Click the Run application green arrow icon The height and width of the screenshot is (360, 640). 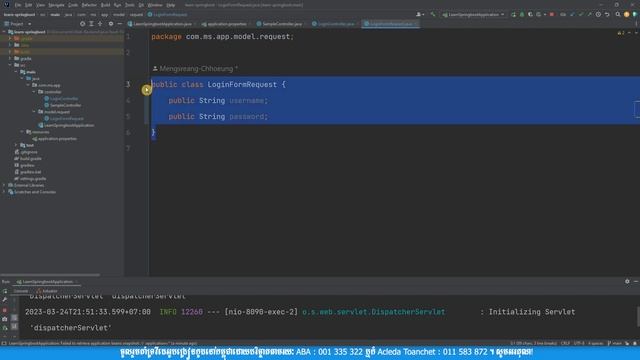tap(513, 15)
